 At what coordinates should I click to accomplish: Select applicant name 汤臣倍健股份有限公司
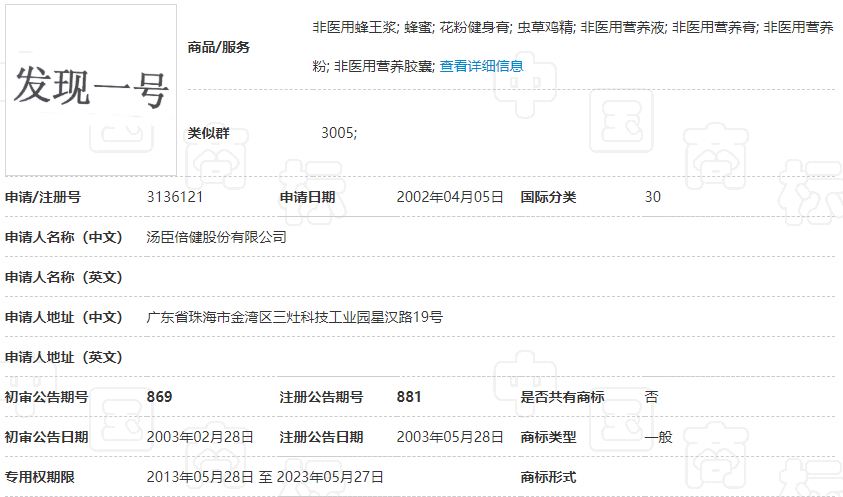[x=216, y=237]
